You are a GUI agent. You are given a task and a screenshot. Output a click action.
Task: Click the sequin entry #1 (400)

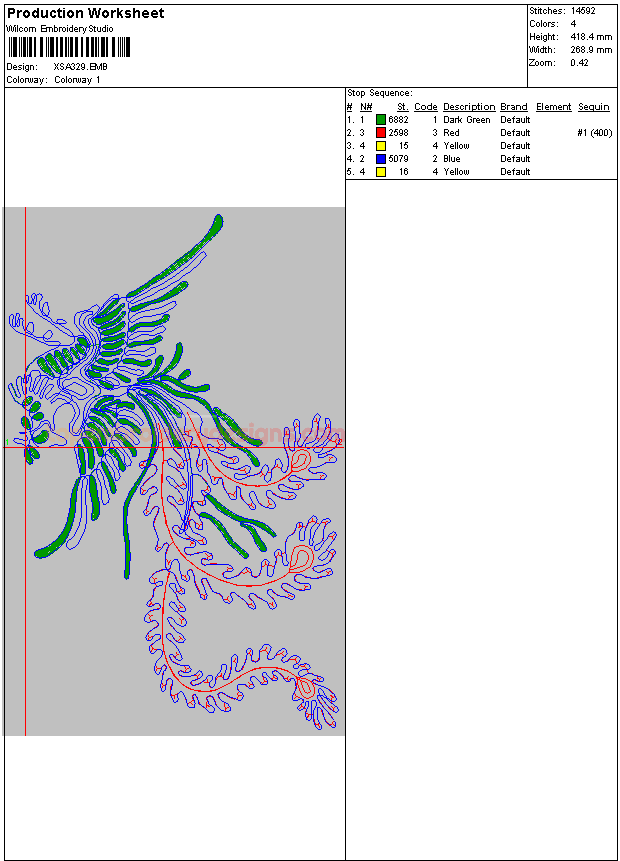pos(594,133)
